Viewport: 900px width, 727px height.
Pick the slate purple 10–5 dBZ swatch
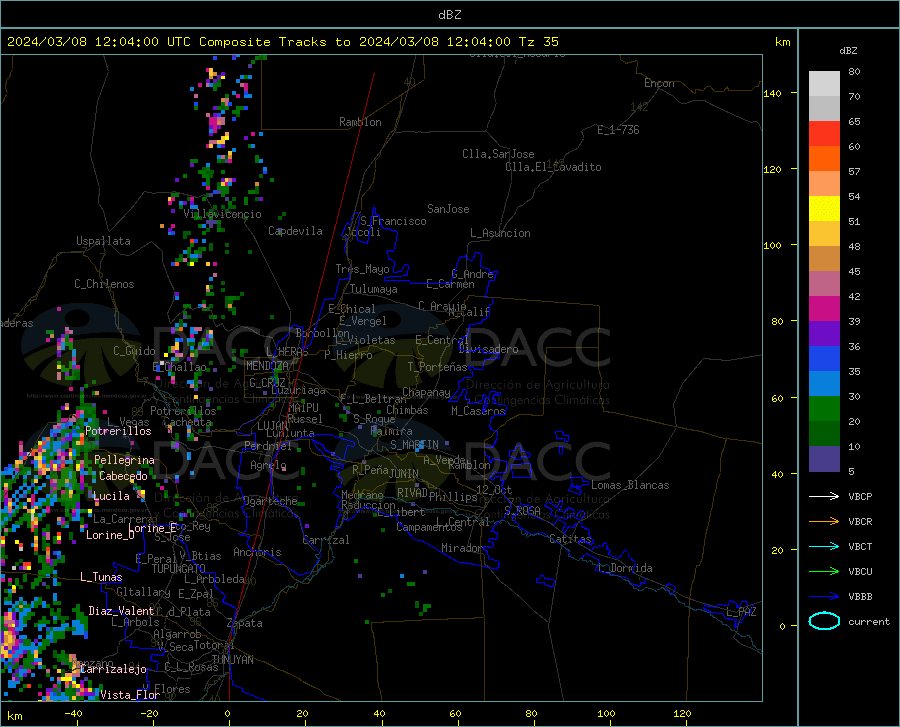(x=824, y=459)
